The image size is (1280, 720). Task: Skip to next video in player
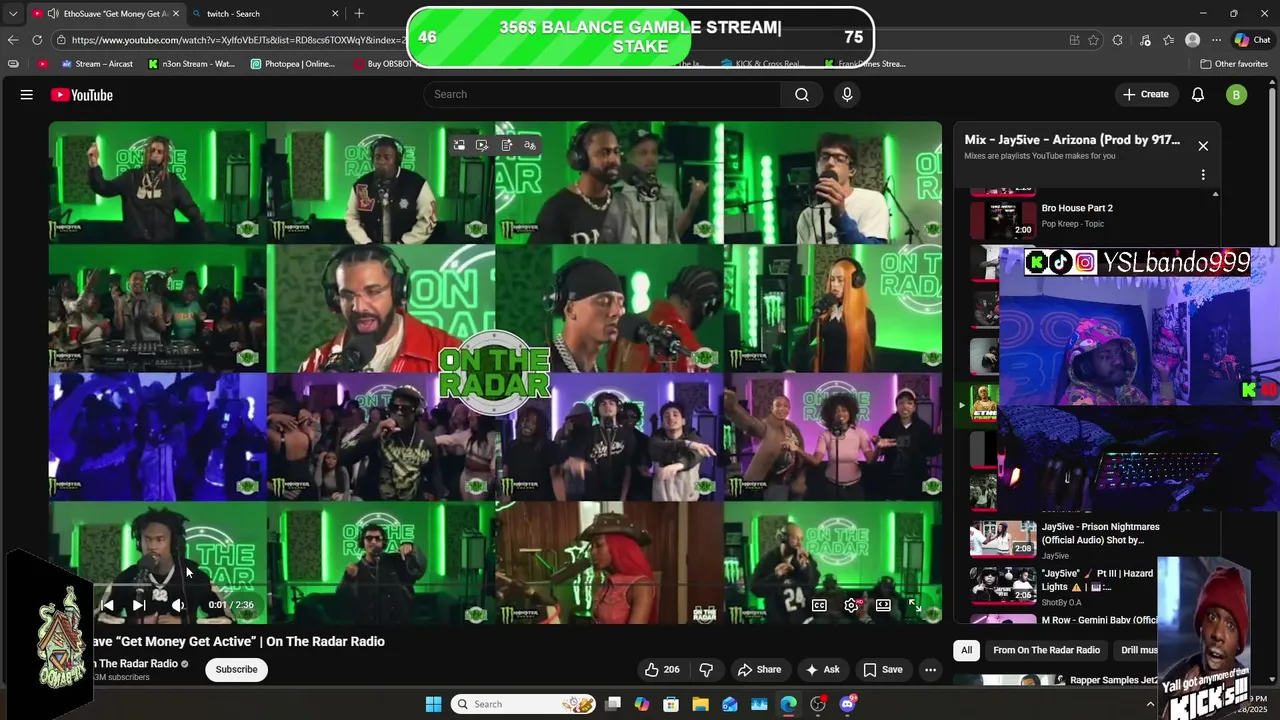139,605
